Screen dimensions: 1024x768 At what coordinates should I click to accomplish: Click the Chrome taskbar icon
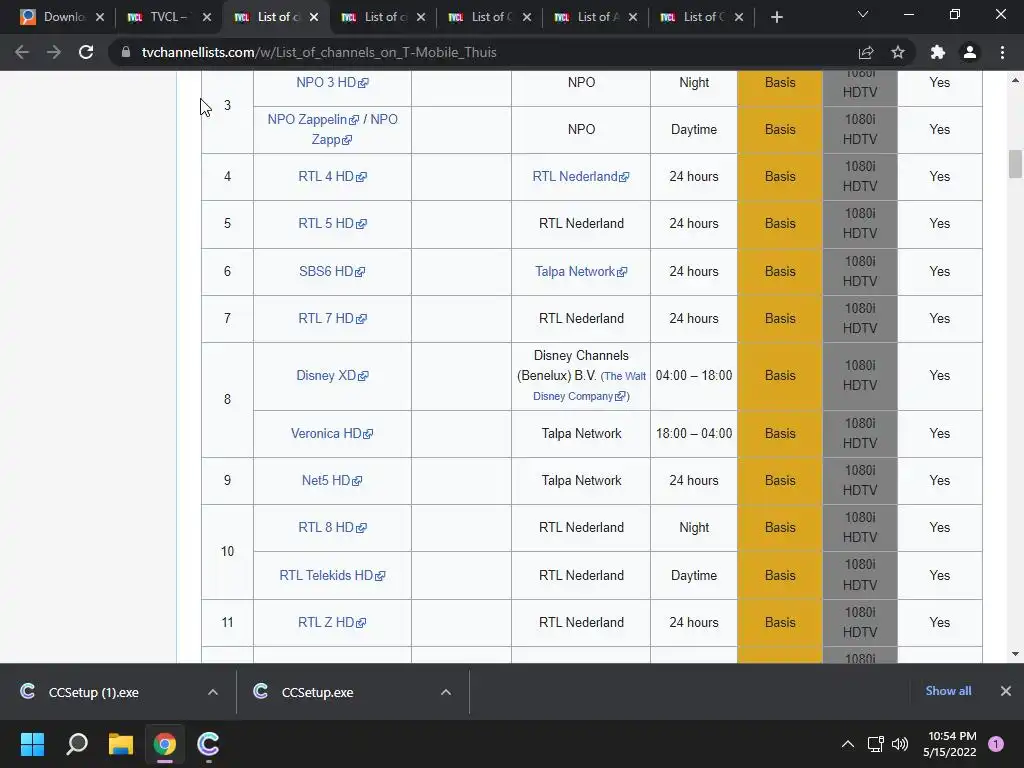(x=165, y=744)
